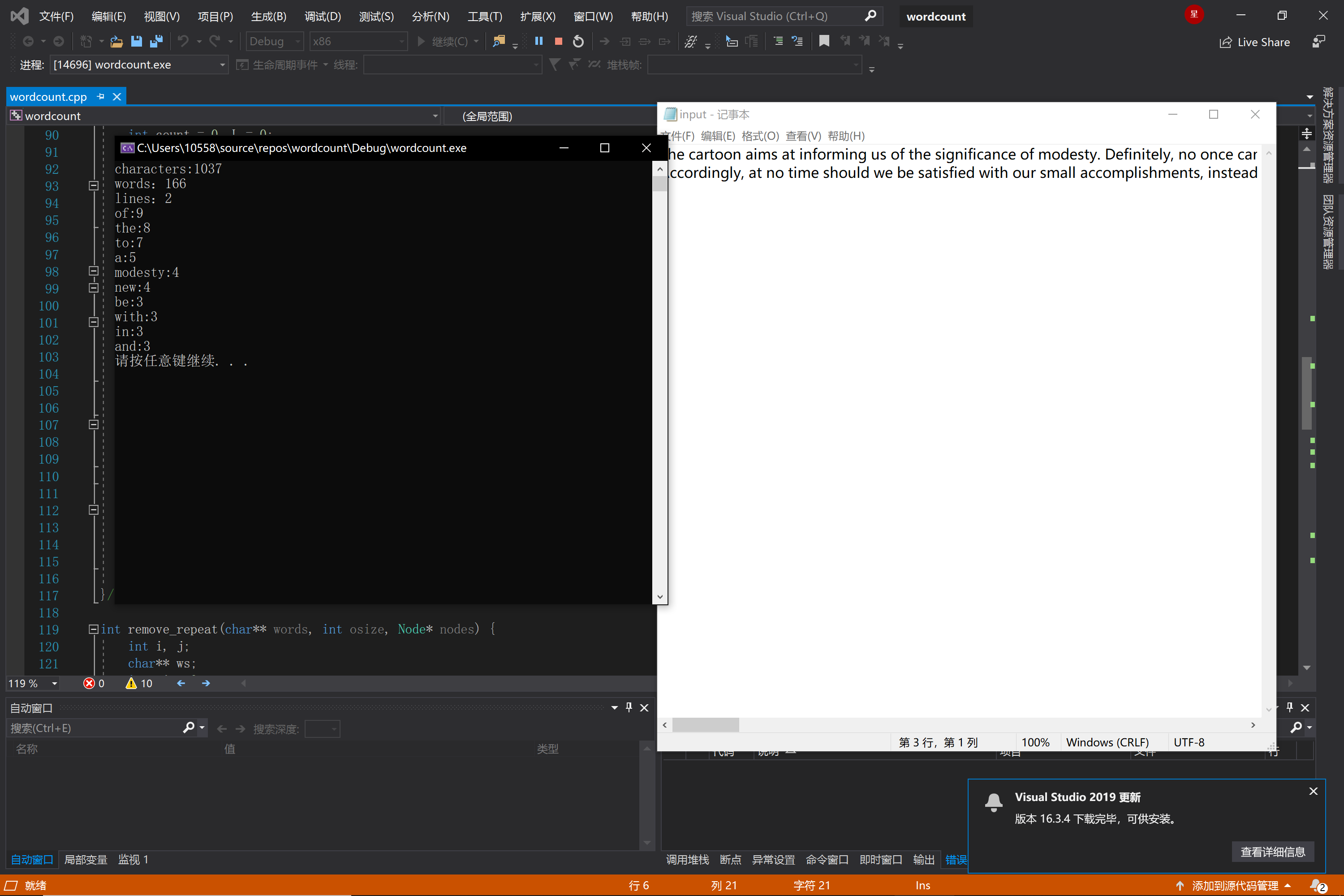Open the process dropdown showing wordcount.exe
This screenshot has height=896, width=1344.
point(222,65)
